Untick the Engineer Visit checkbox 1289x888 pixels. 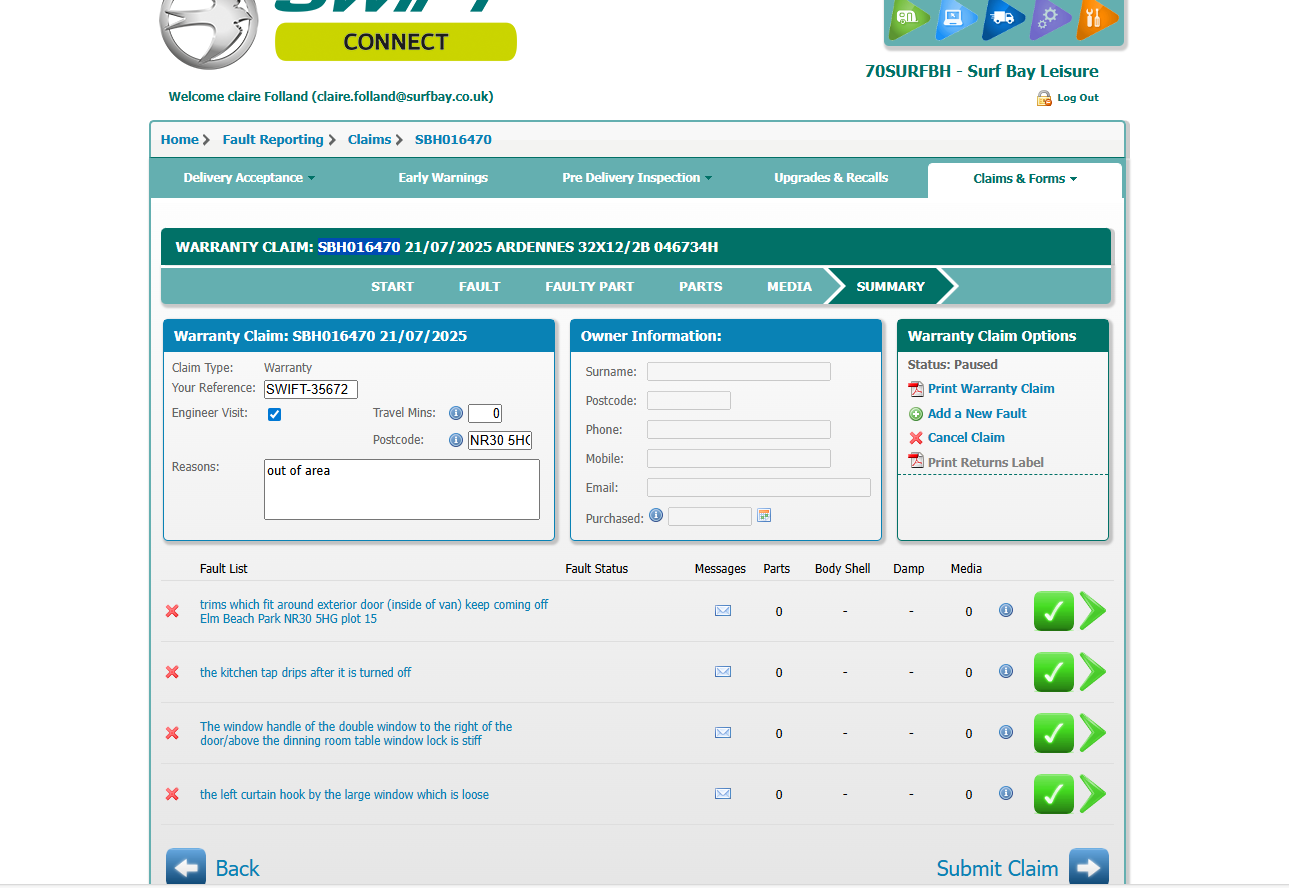[274, 414]
